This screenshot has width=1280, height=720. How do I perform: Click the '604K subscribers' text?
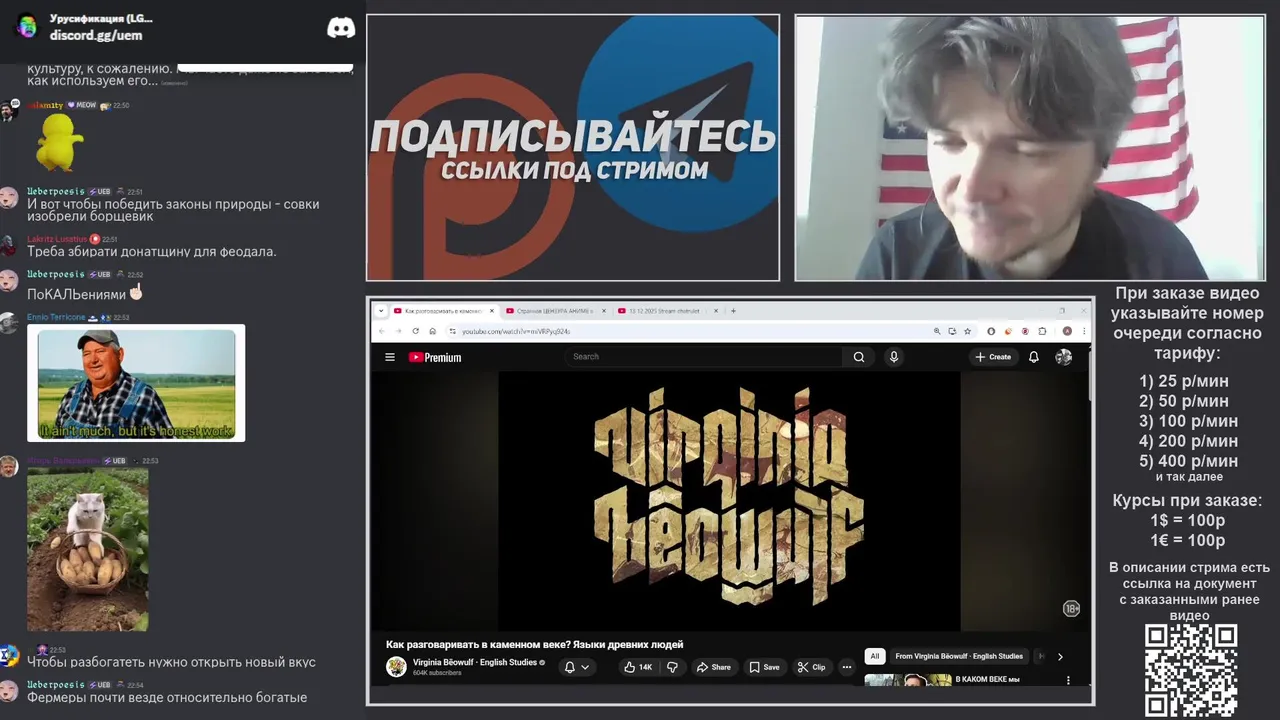(x=437, y=673)
